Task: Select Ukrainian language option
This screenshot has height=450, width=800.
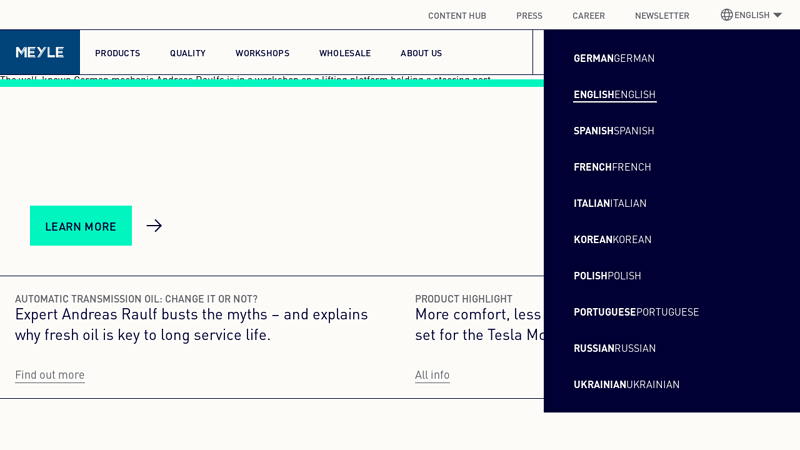Action: pos(626,384)
